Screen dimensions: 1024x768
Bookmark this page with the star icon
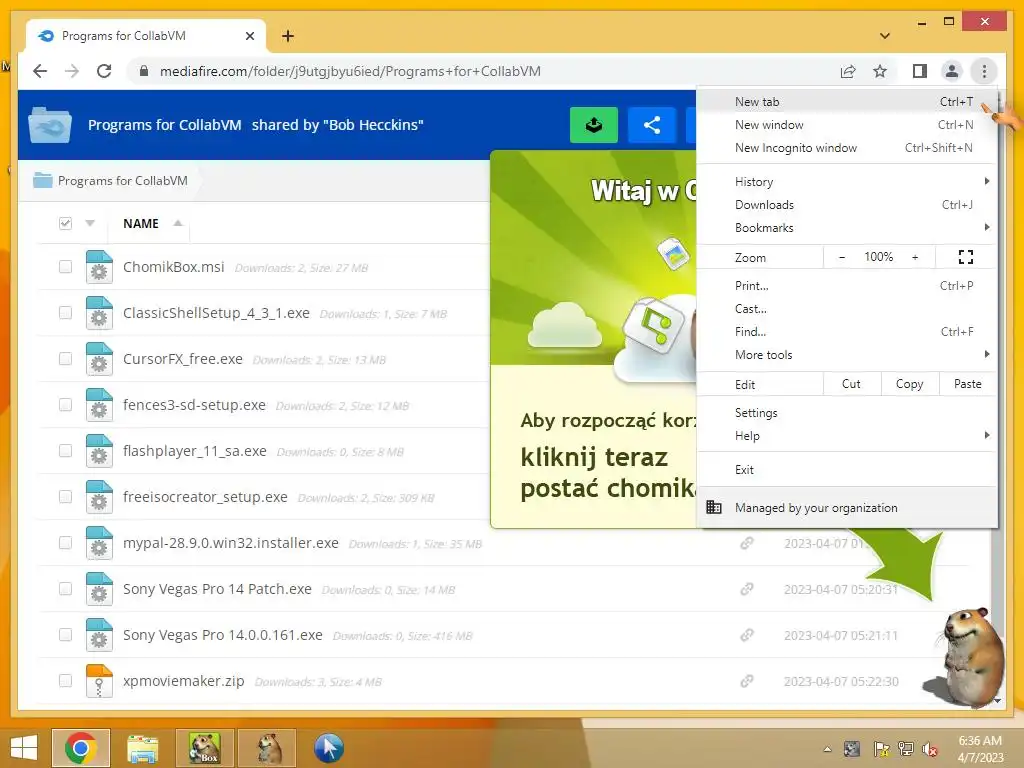click(x=880, y=71)
